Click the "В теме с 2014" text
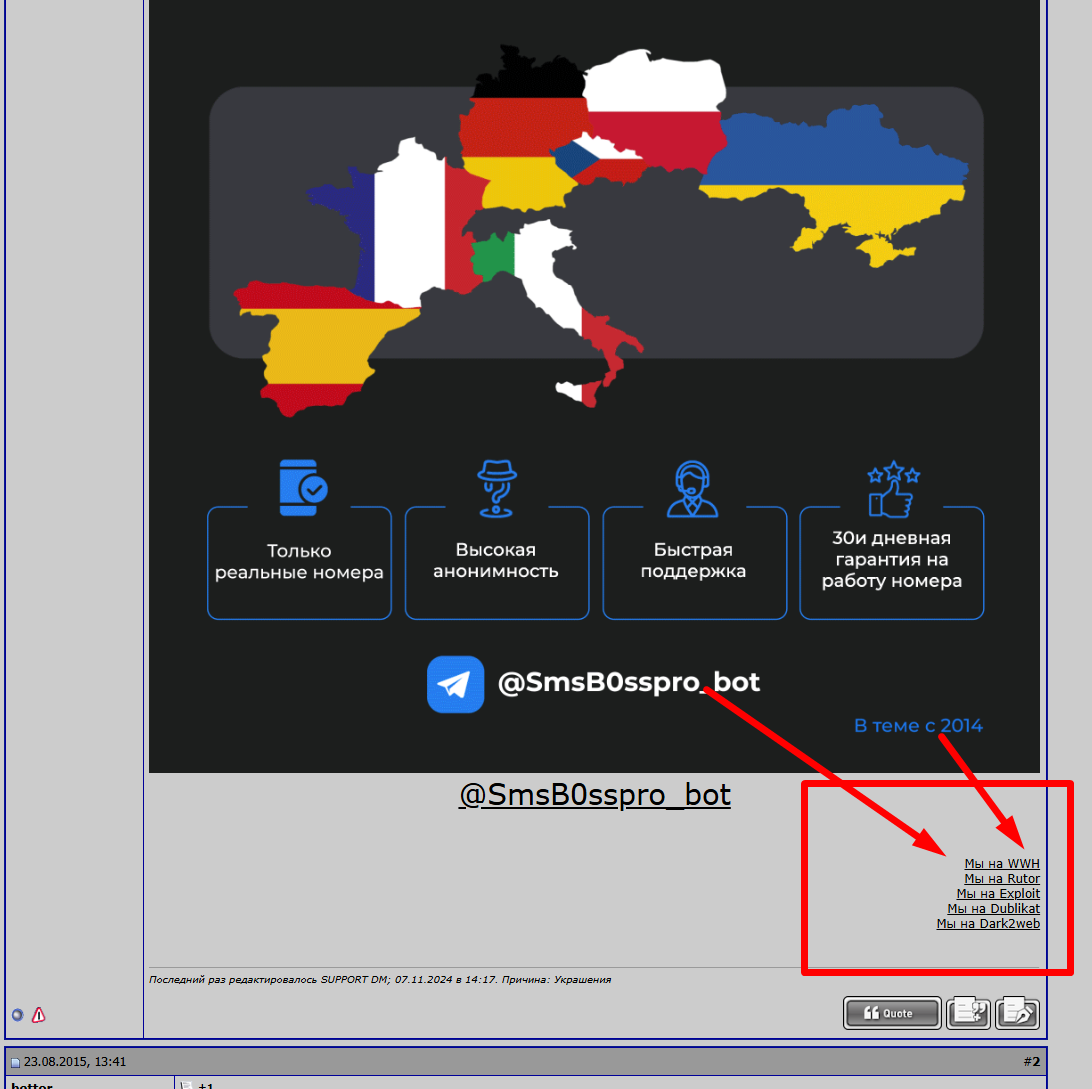This screenshot has width=1092, height=1089. [x=918, y=726]
